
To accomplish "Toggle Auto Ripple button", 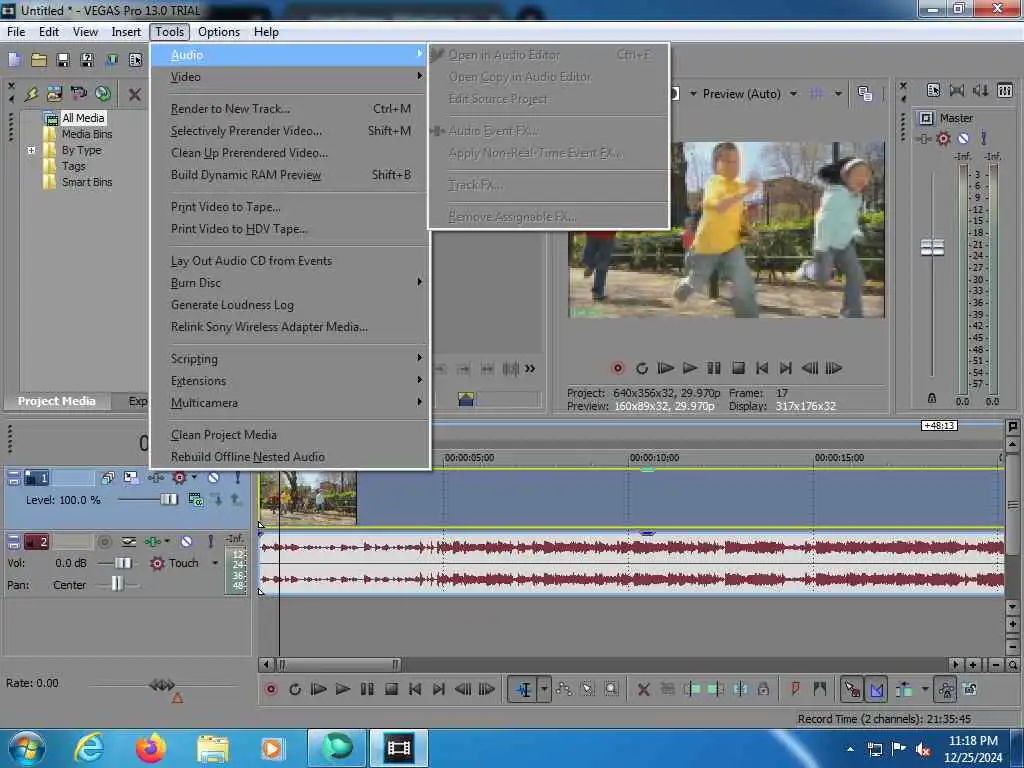I will point(904,689).
